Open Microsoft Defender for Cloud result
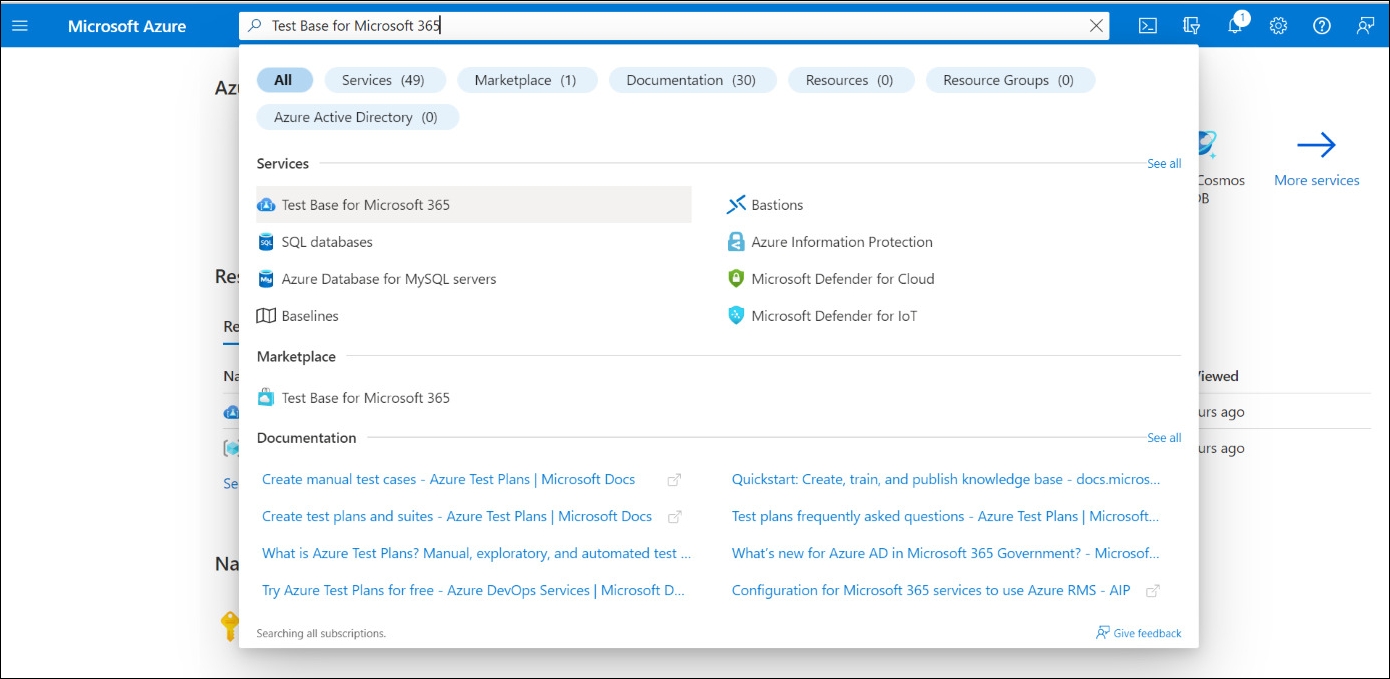The height and width of the screenshot is (679, 1390). tap(842, 279)
